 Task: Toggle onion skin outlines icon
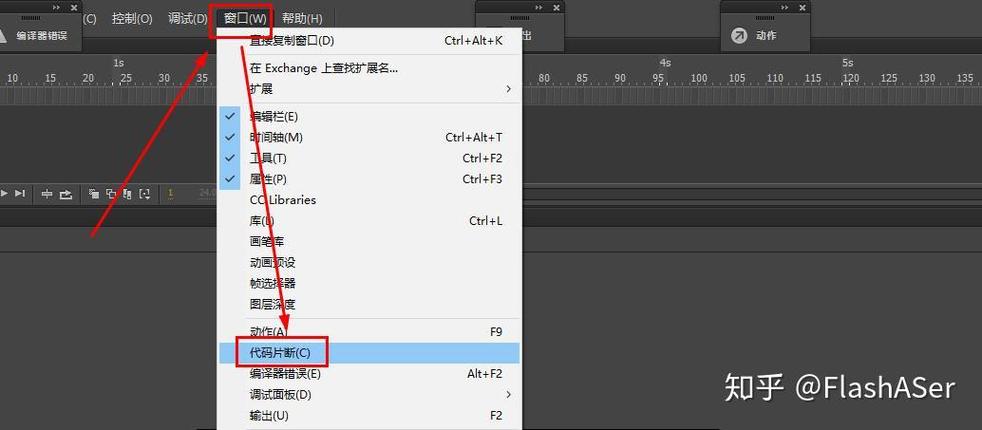click(111, 194)
